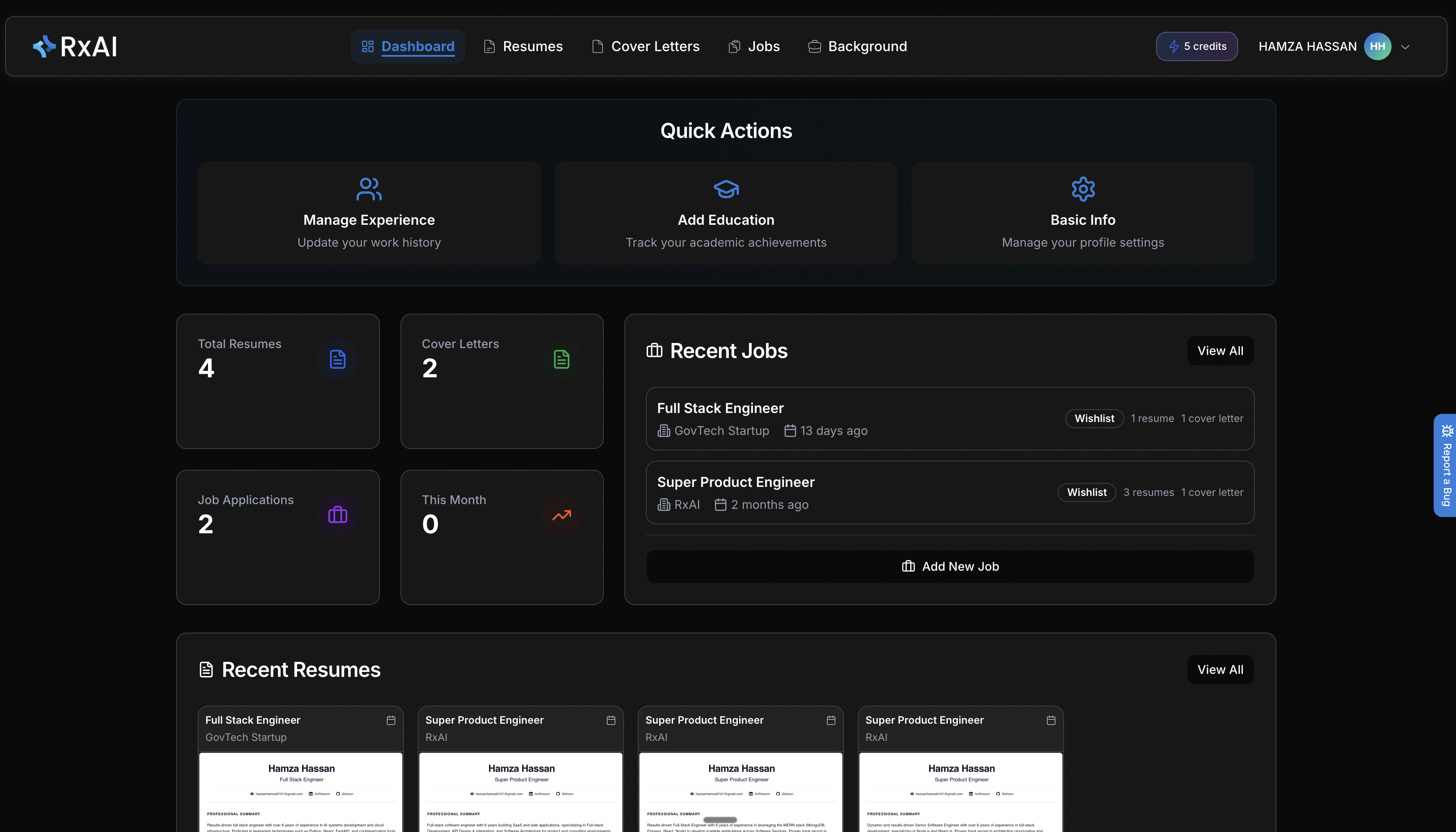The height and width of the screenshot is (832, 1456).
Task: Check your remaining credits
Action: 1196,46
